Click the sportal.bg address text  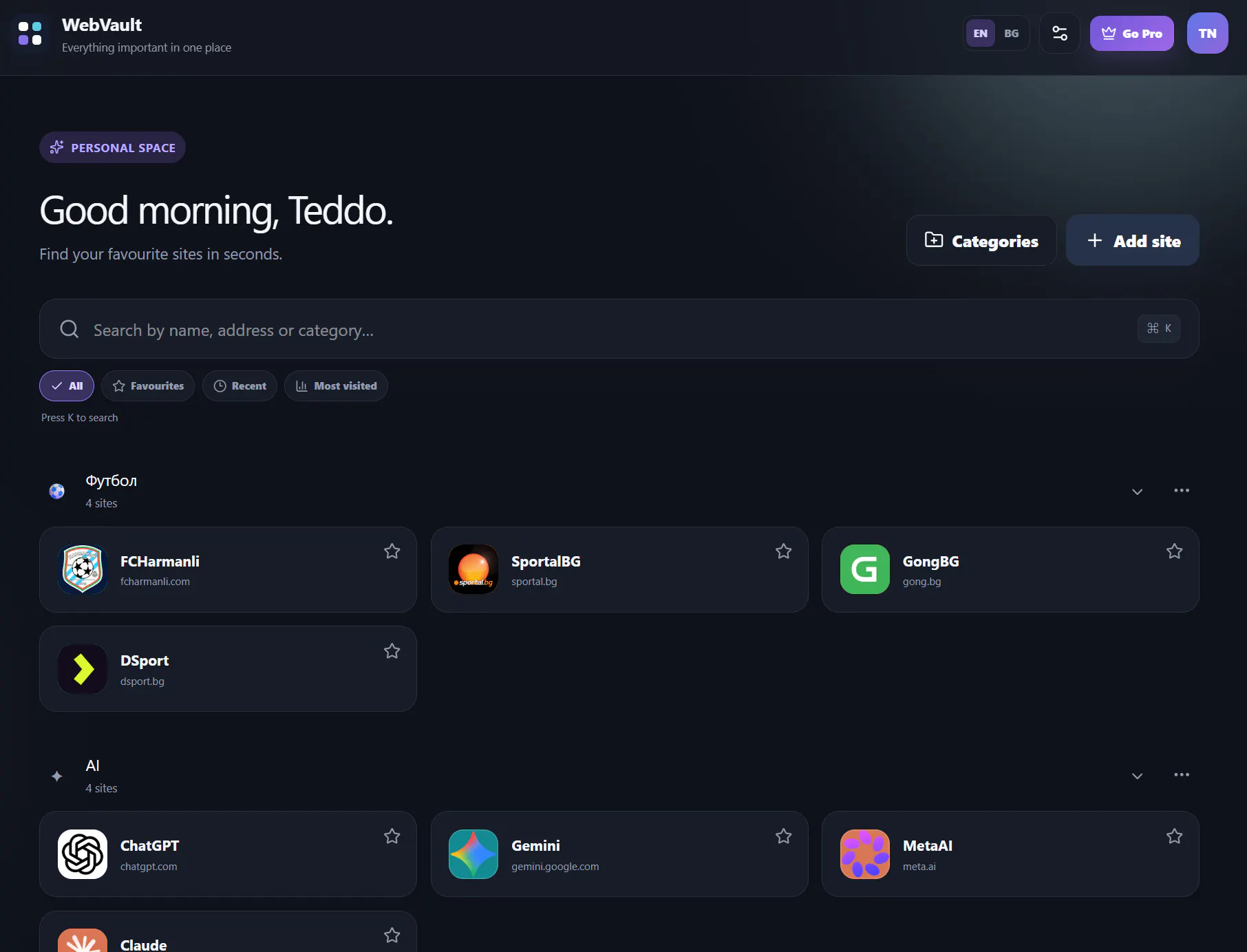point(534,582)
